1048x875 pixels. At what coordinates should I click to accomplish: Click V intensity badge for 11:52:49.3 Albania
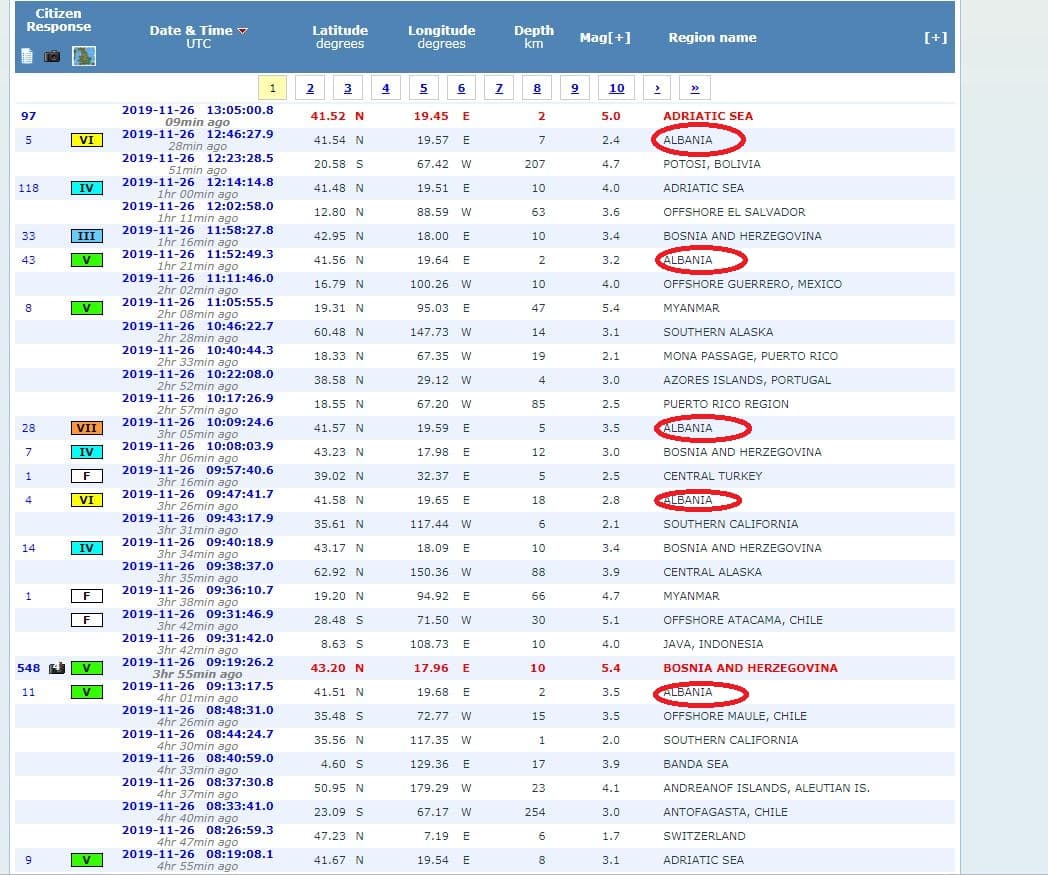point(87,260)
